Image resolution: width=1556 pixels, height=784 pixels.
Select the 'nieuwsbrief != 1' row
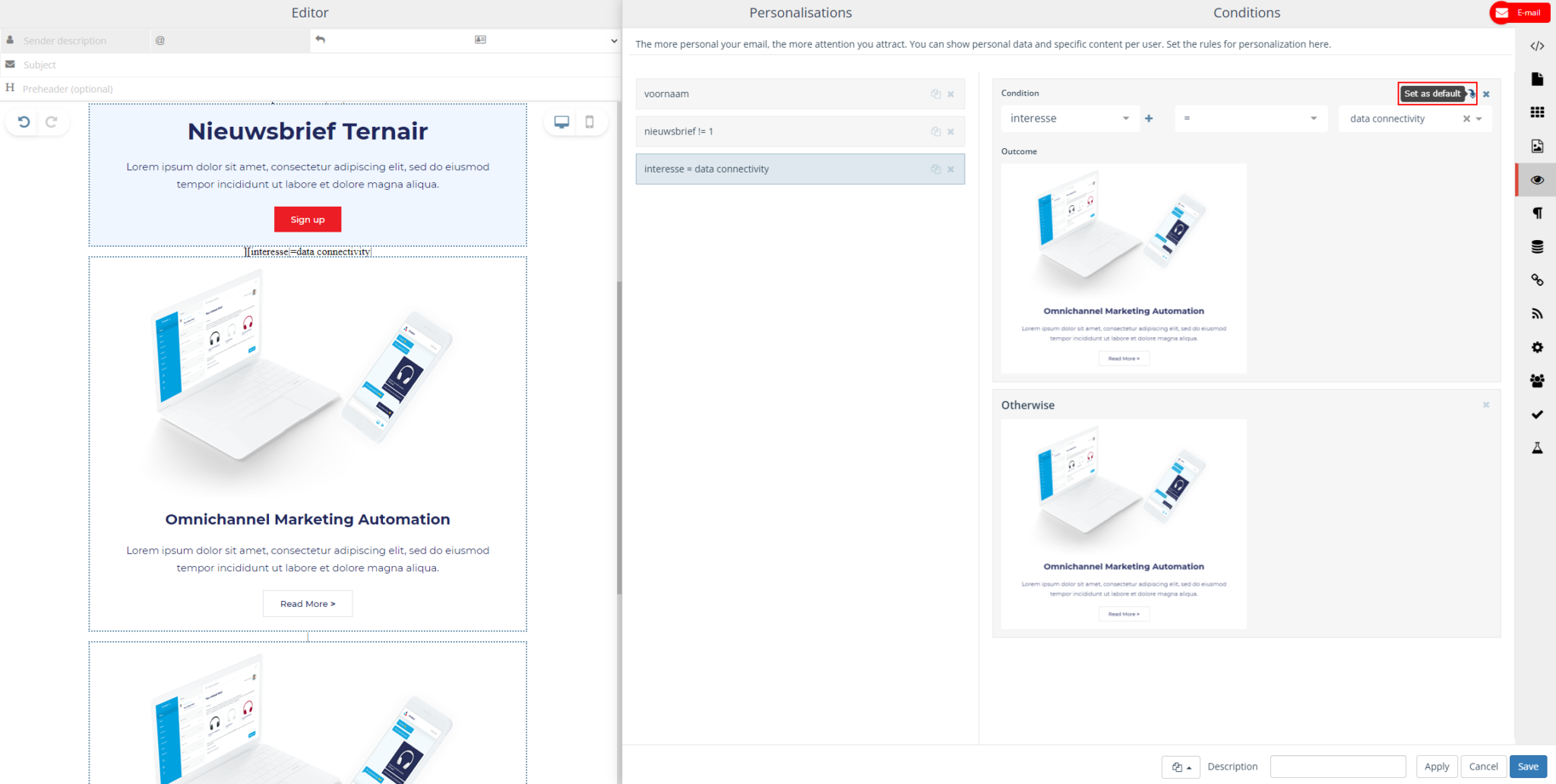click(x=800, y=131)
